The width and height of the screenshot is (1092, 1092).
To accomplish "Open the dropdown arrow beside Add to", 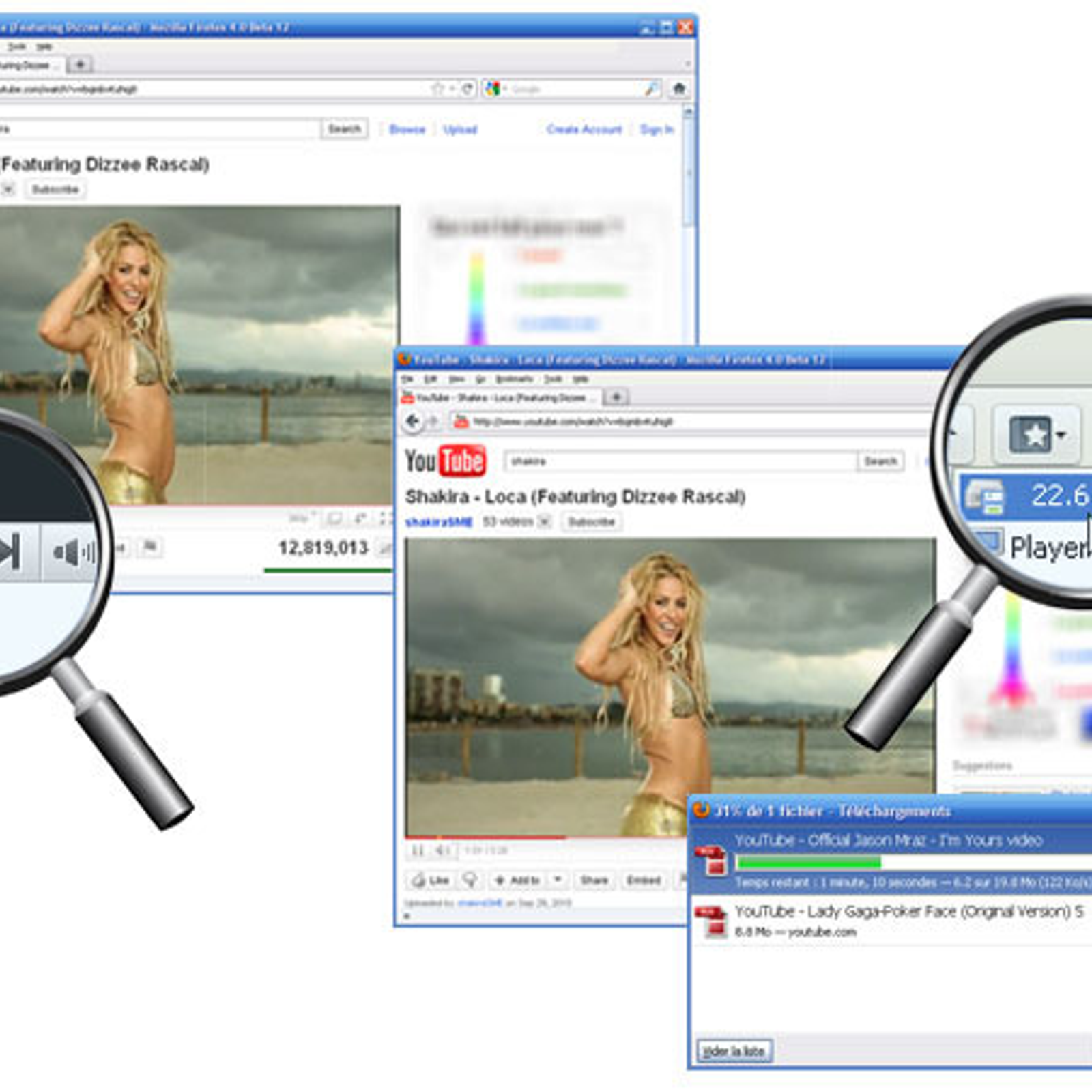I will (x=558, y=880).
